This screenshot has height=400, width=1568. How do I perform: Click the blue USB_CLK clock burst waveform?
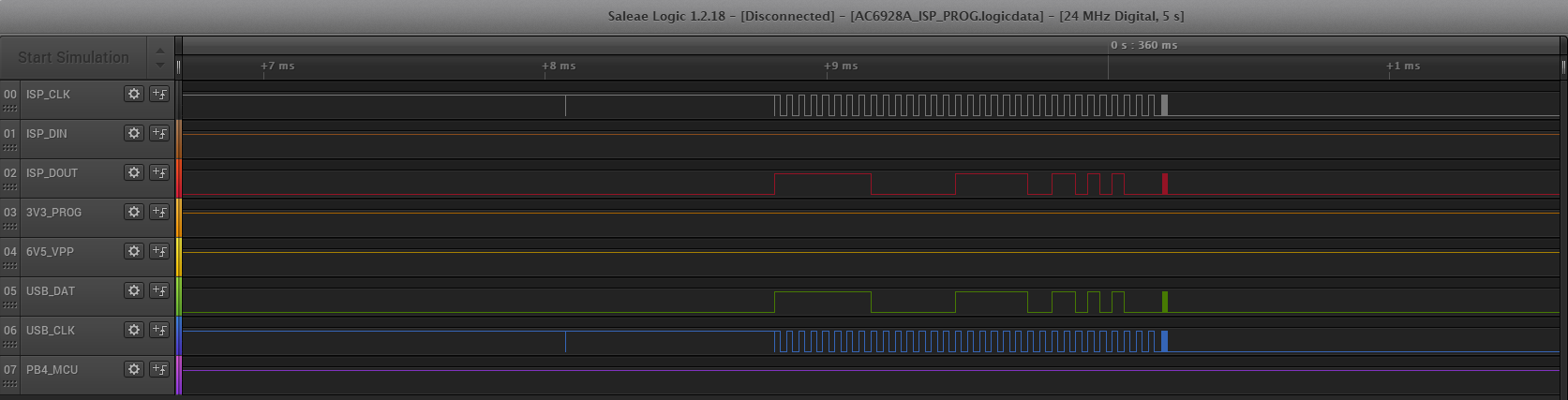(x=970, y=341)
